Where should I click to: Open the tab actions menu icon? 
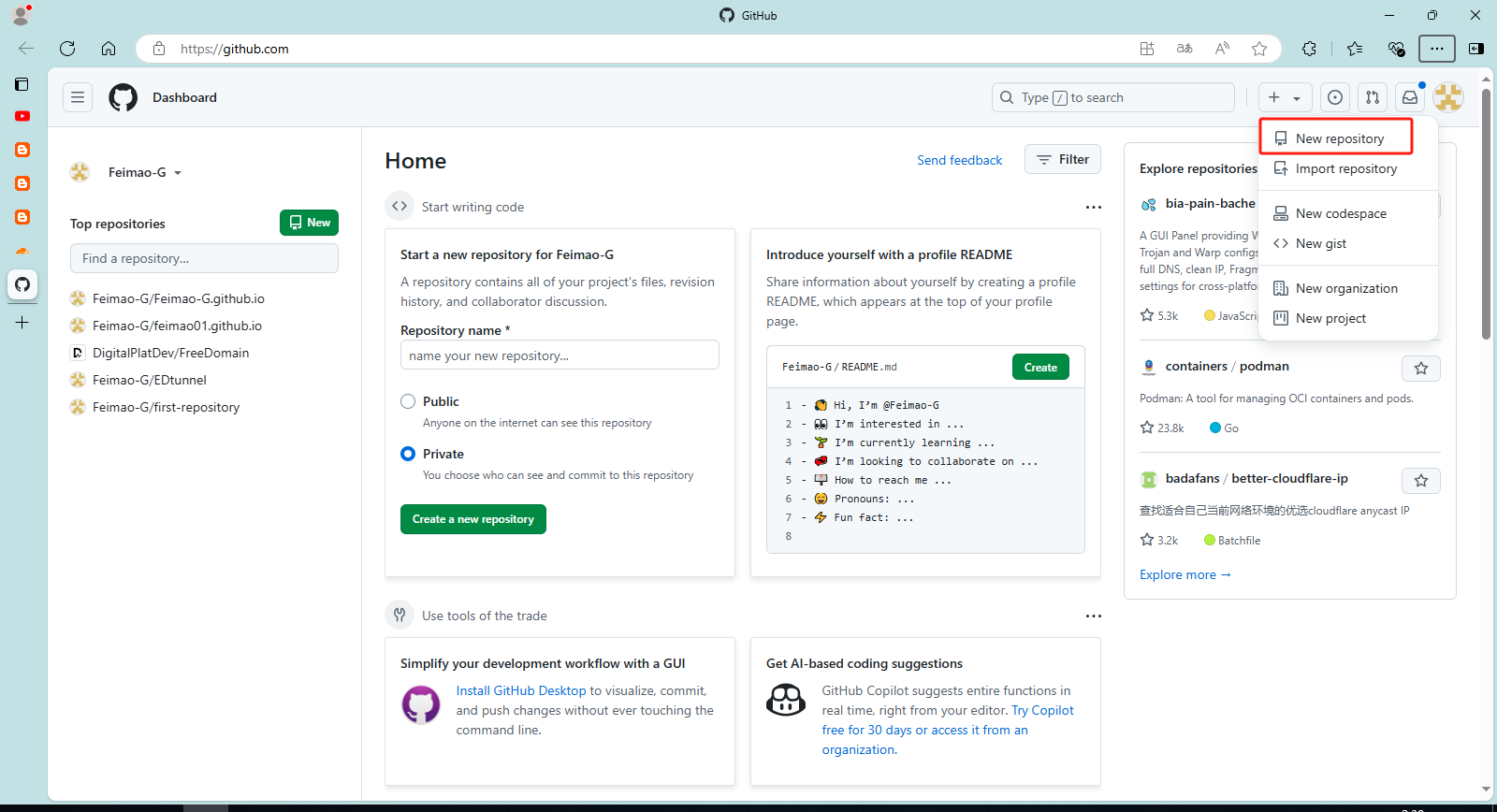[x=22, y=84]
